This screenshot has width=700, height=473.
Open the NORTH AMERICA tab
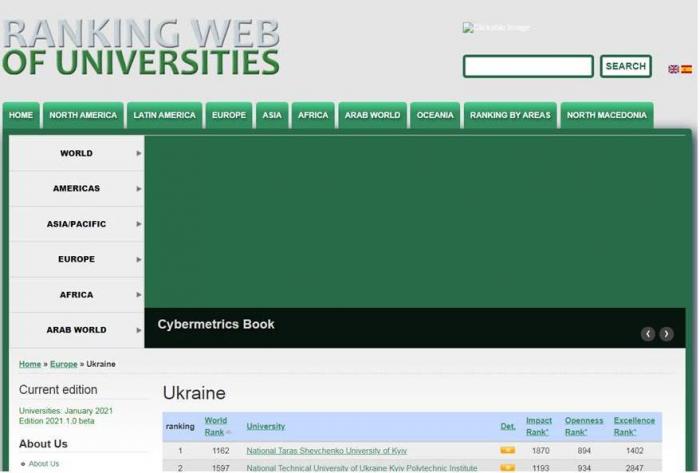coord(83,115)
